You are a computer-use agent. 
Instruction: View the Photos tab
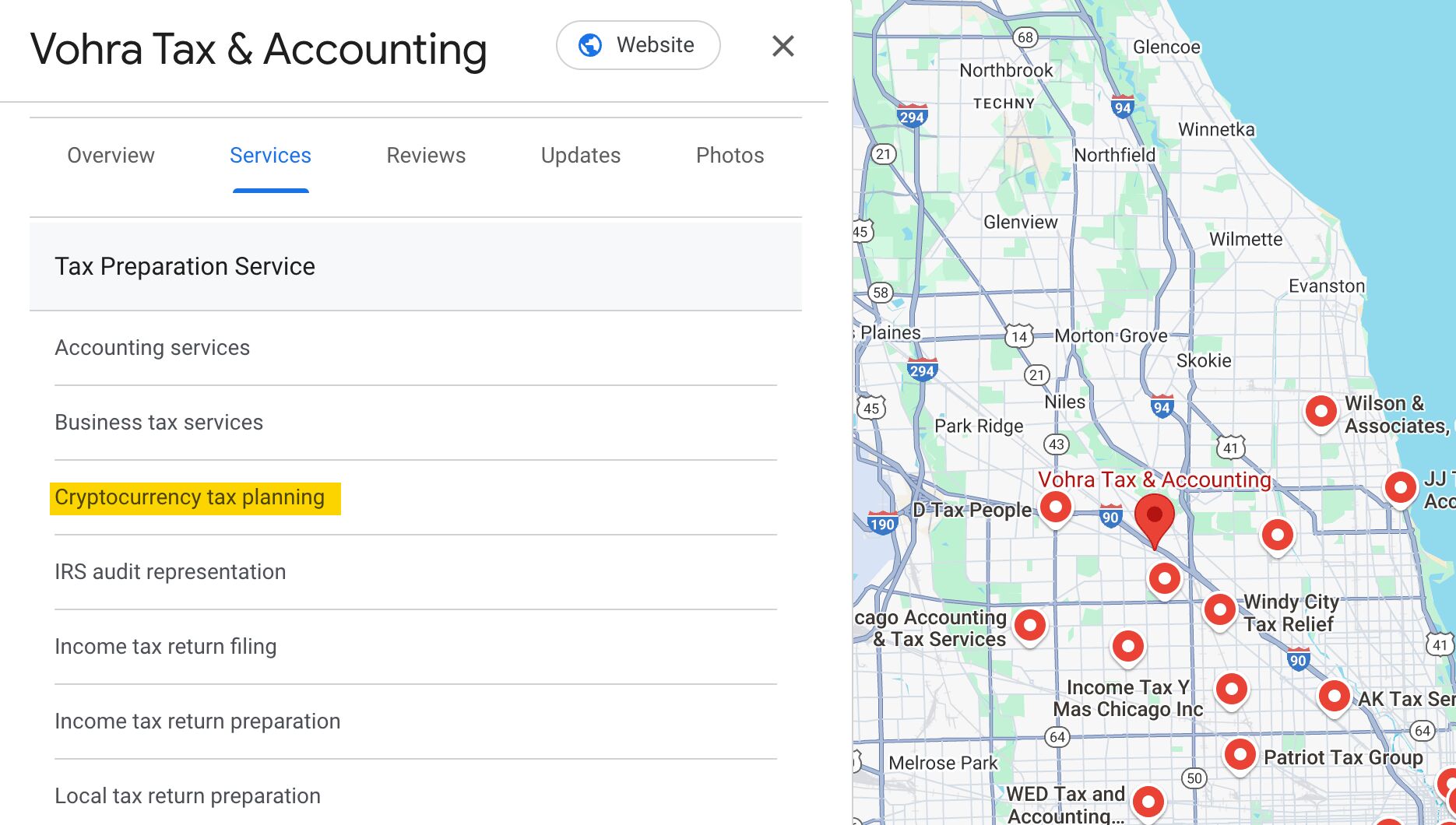coord(730,156)
